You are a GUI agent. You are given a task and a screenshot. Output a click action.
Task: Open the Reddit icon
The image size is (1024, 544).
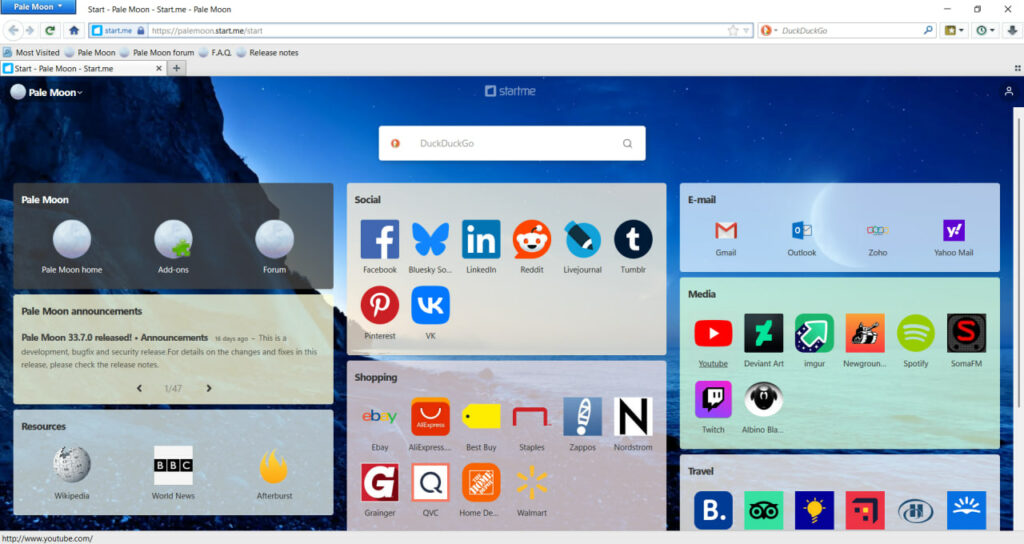(x=532, y=239)
